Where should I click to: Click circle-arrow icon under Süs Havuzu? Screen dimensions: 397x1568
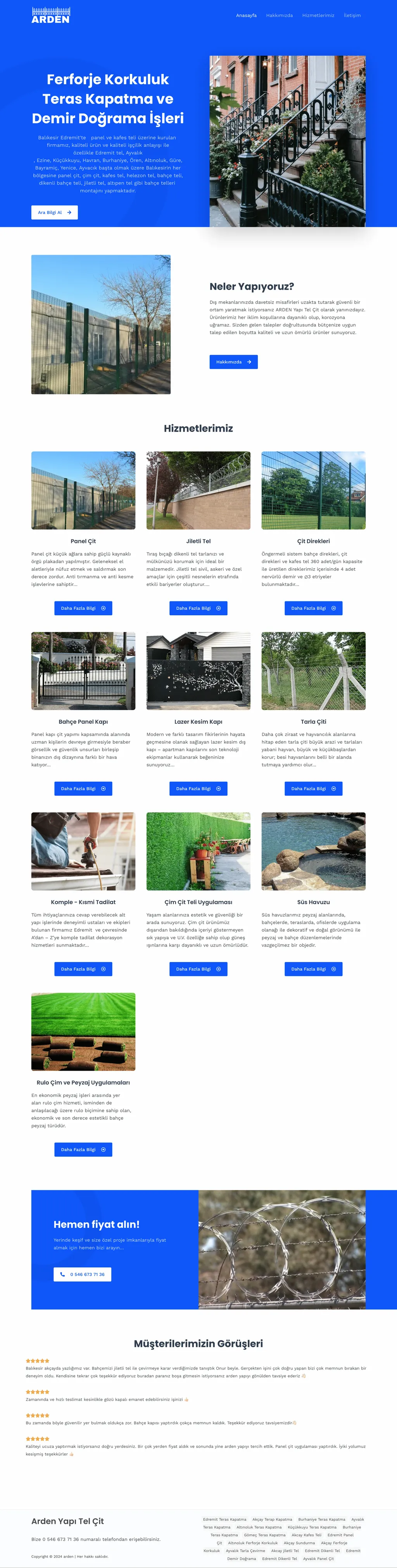(334, 969)
